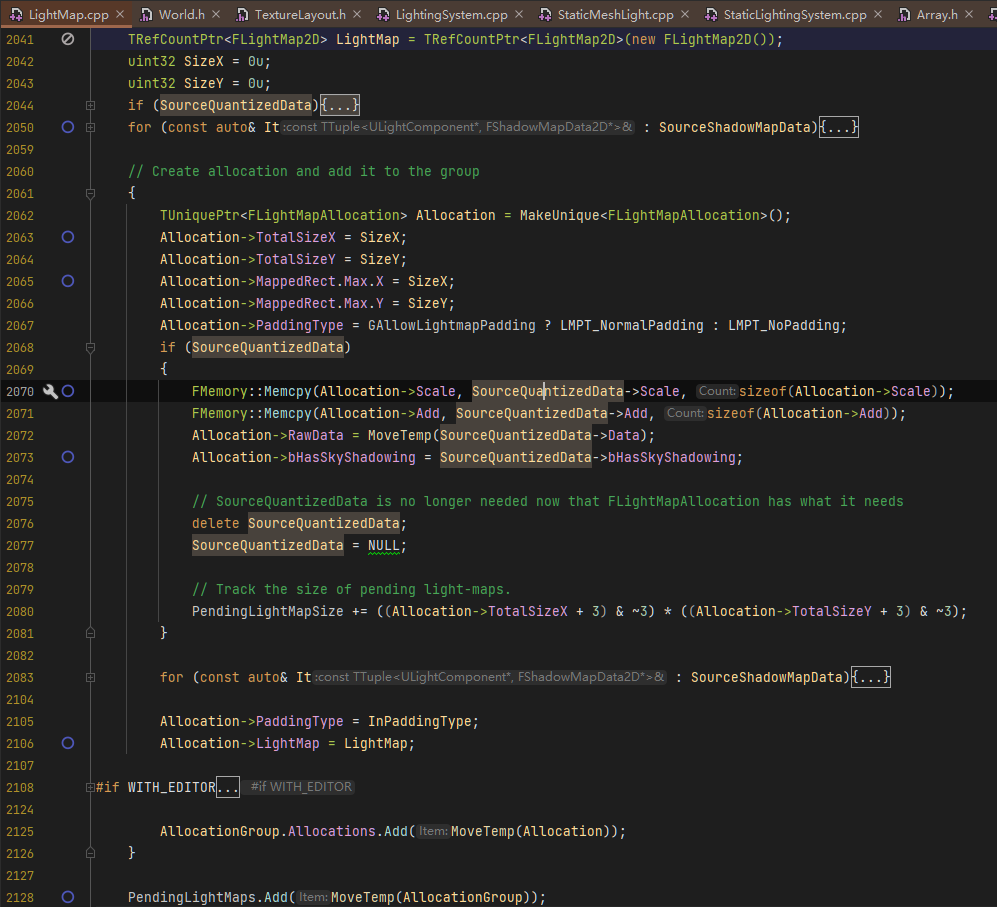
Task: Open the {...} placeholder at end of line 2050
Action: pos(839,127)
